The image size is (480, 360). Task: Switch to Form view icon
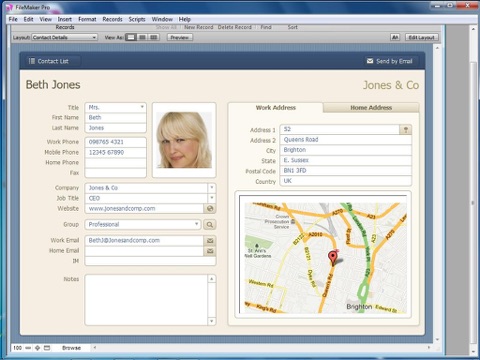coord(131,37)
